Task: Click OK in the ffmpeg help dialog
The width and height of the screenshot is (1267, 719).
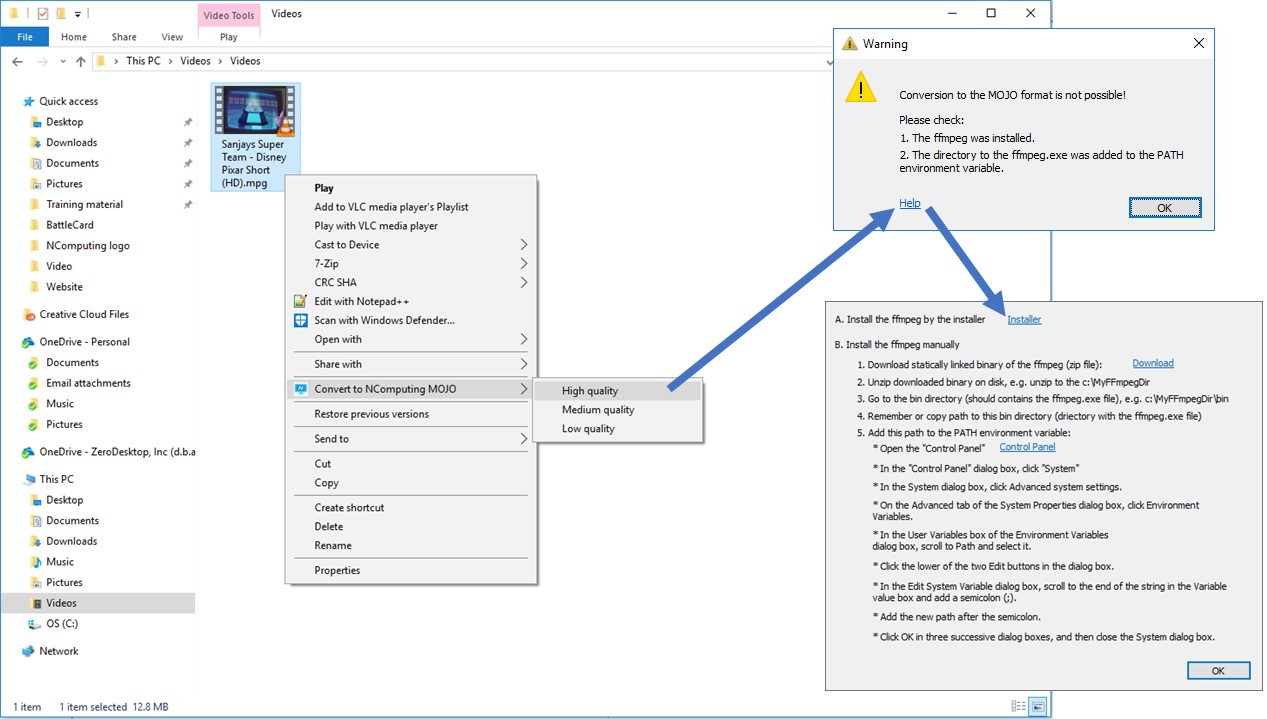Action: click(x=1218, y=671)
